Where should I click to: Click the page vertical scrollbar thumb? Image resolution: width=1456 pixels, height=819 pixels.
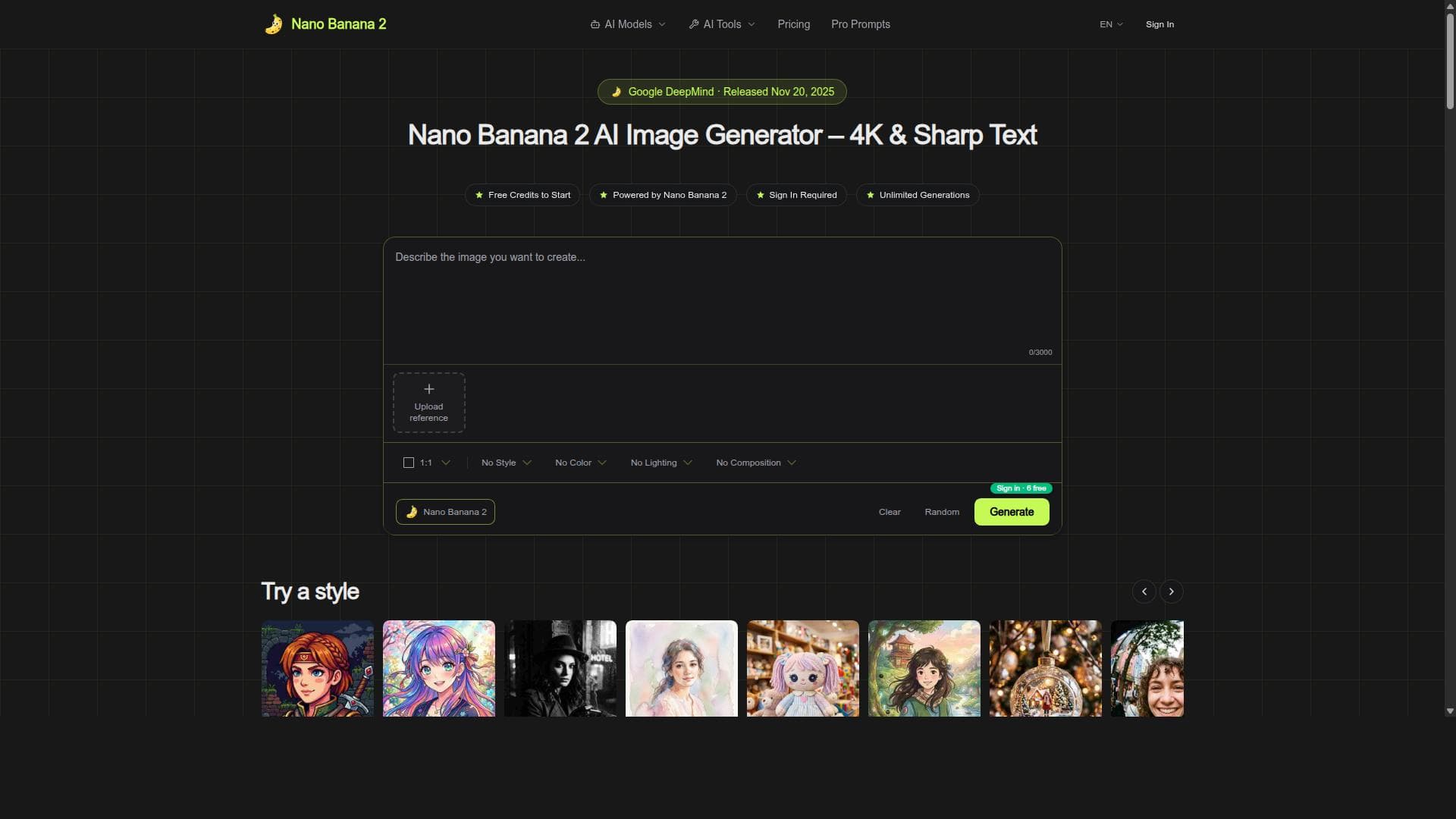[x=1450, y=61]
